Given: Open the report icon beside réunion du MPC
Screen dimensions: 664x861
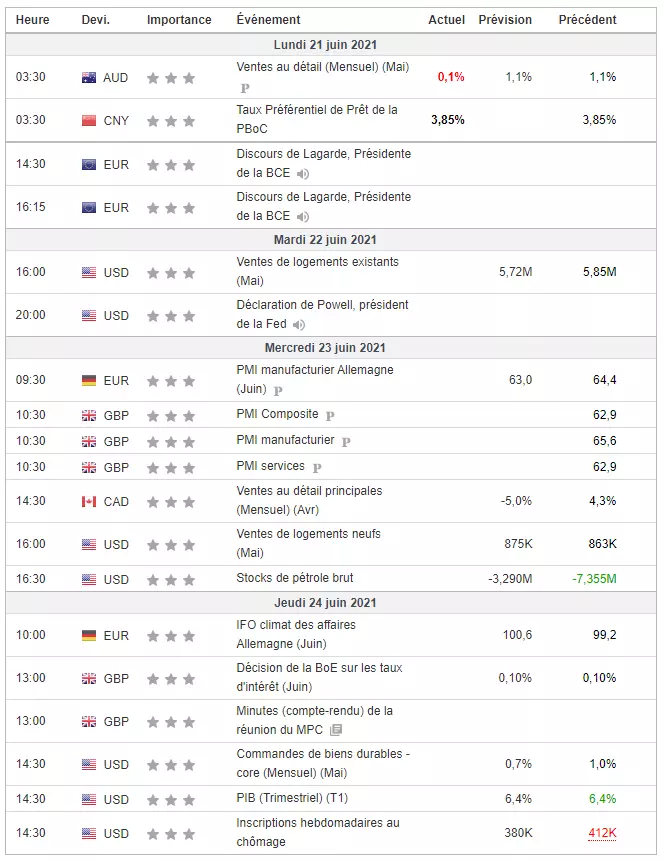Looking at the screenshot, I should tap(336, 730).
